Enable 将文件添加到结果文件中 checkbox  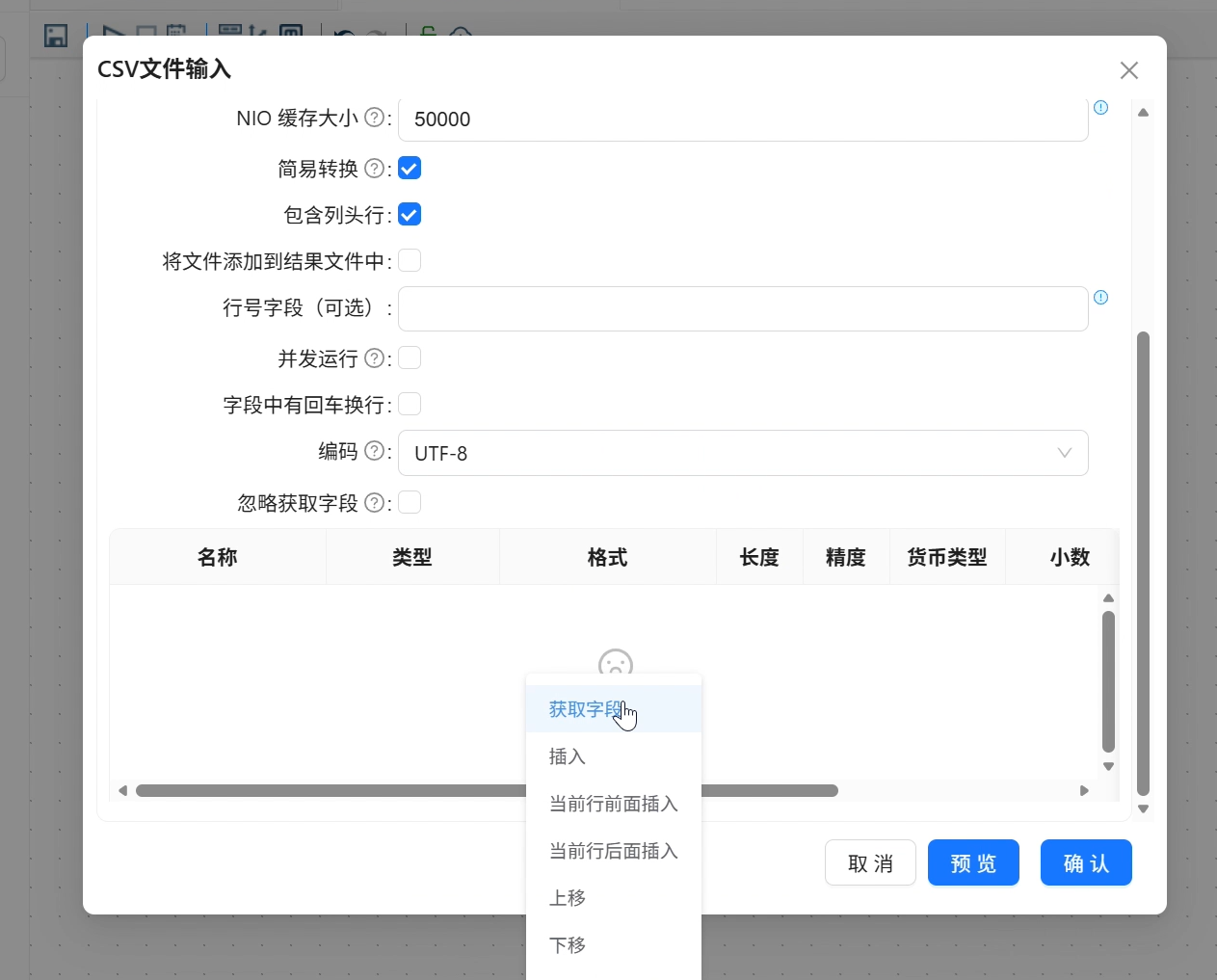tap(410, 260)
